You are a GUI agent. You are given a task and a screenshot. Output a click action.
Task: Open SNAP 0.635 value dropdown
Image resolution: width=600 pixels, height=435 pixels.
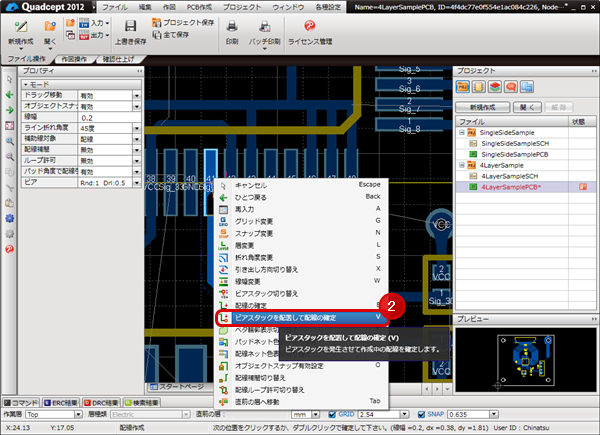pos(494,414)
